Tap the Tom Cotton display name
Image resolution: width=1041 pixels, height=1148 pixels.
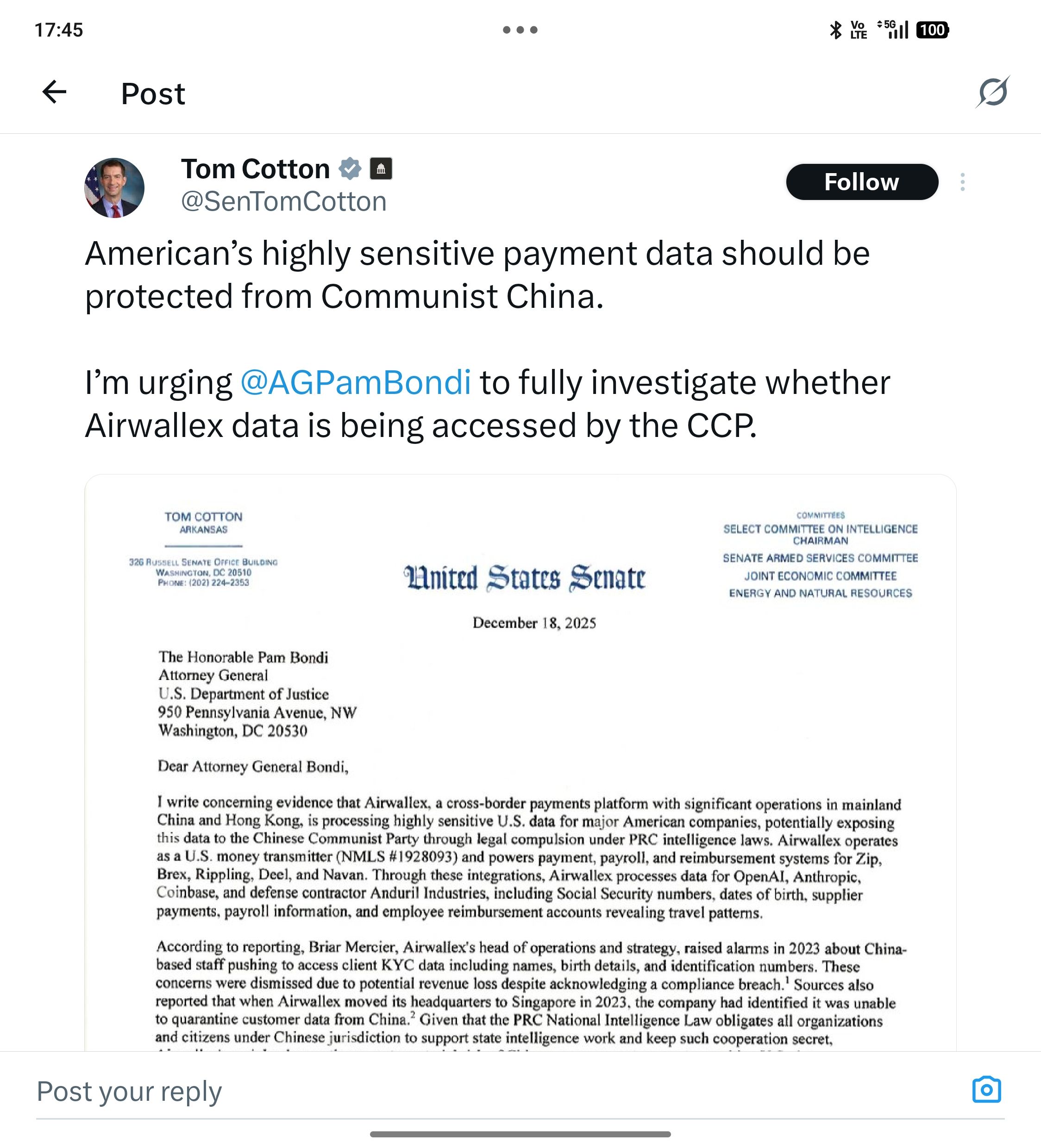point(255,169)
